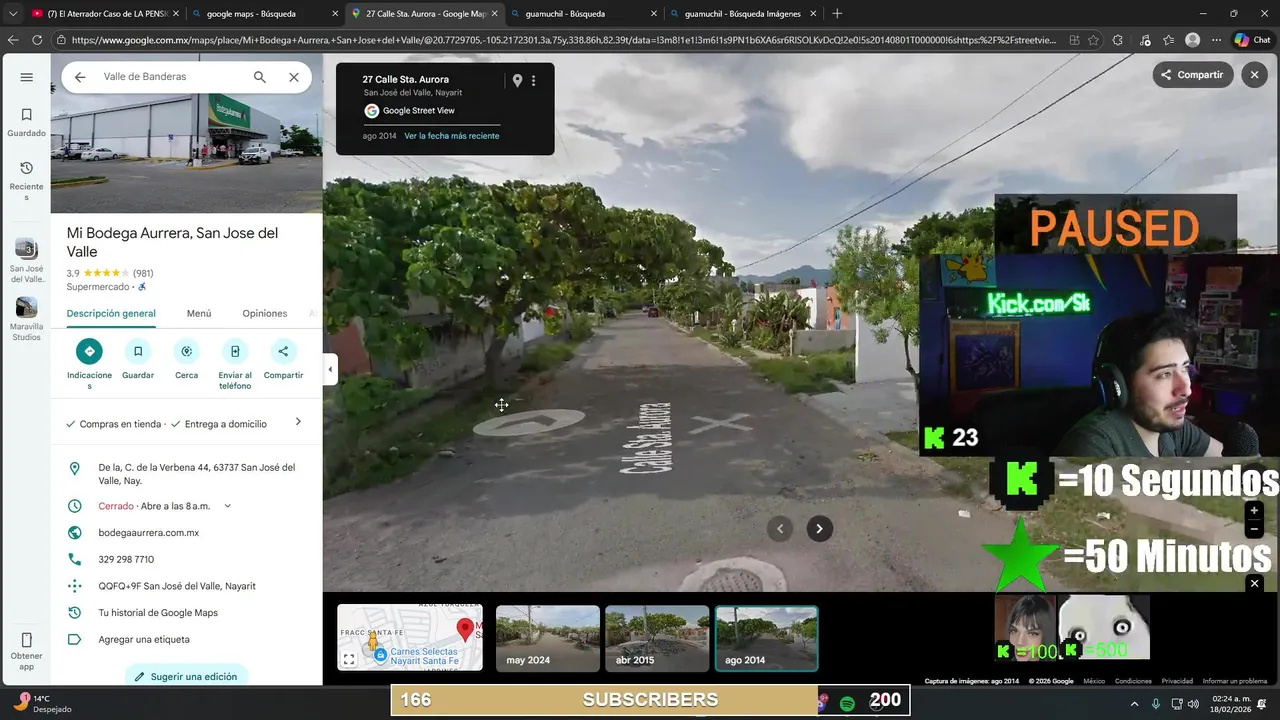Viewport: 1280px width, 720px height.
Task: Click the Guardar bookmark icon
Action: 138,351
